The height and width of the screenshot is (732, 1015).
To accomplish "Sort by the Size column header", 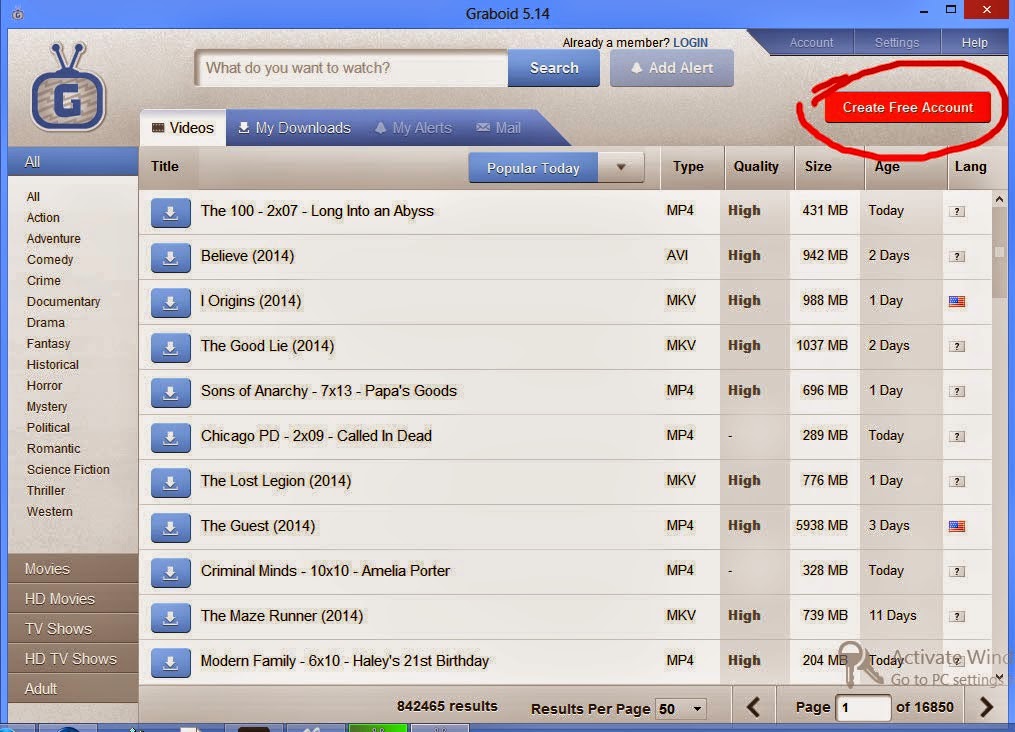I will (x=818, y=166).
